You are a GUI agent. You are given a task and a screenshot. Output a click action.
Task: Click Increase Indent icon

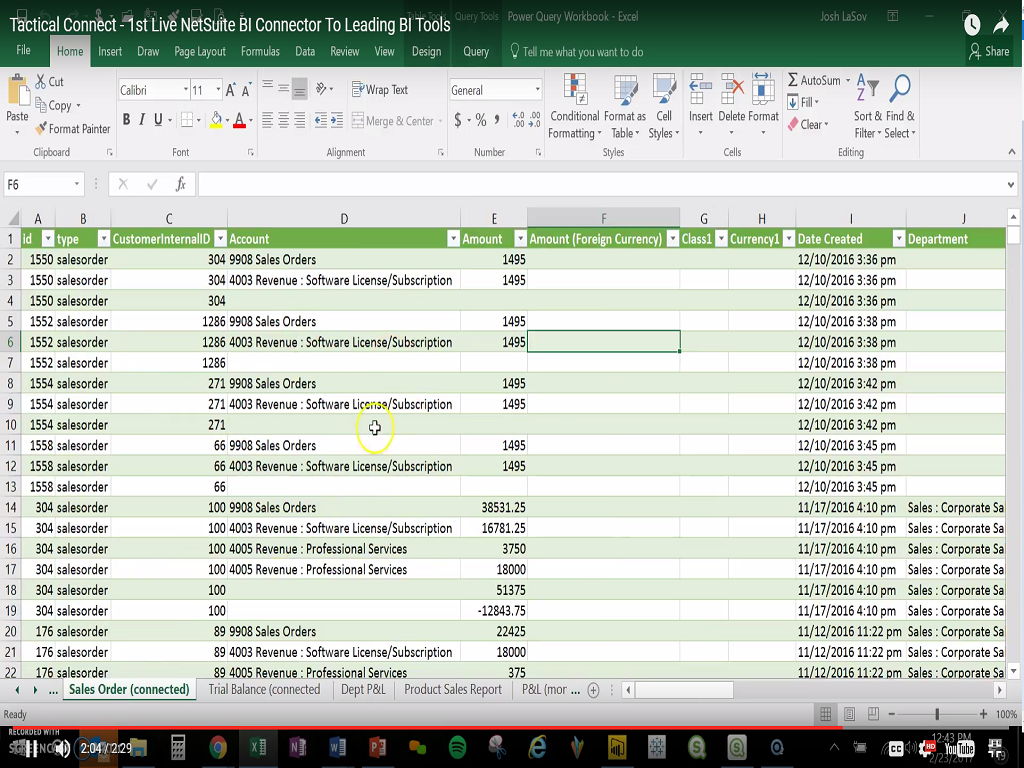(337, 120)
